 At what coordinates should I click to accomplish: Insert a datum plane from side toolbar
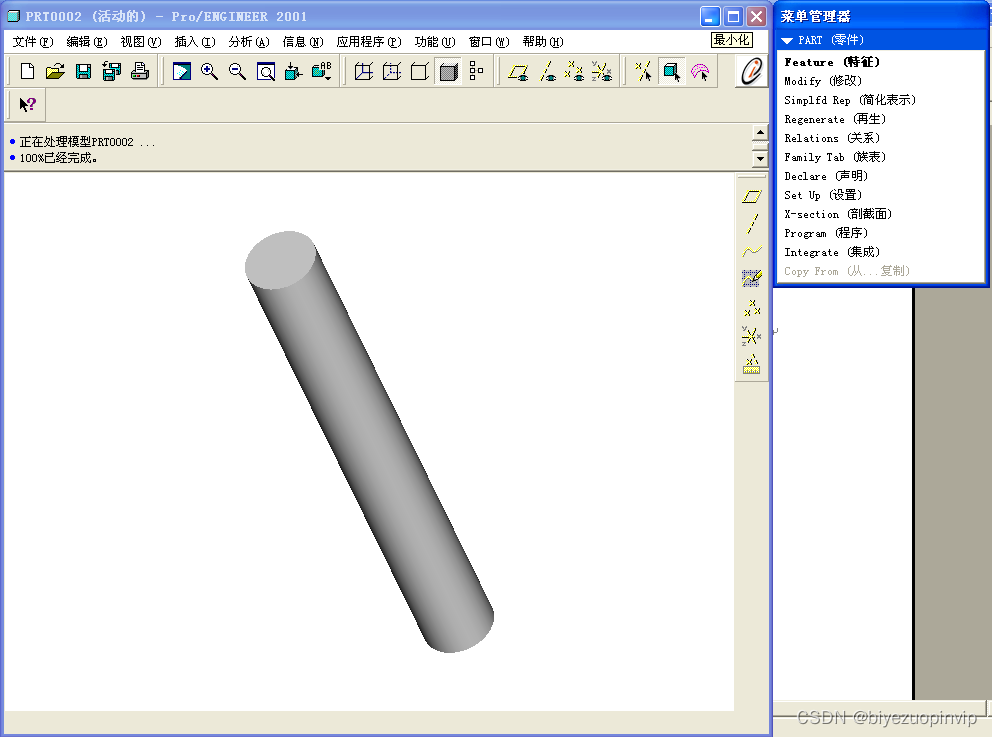point(752,197)
